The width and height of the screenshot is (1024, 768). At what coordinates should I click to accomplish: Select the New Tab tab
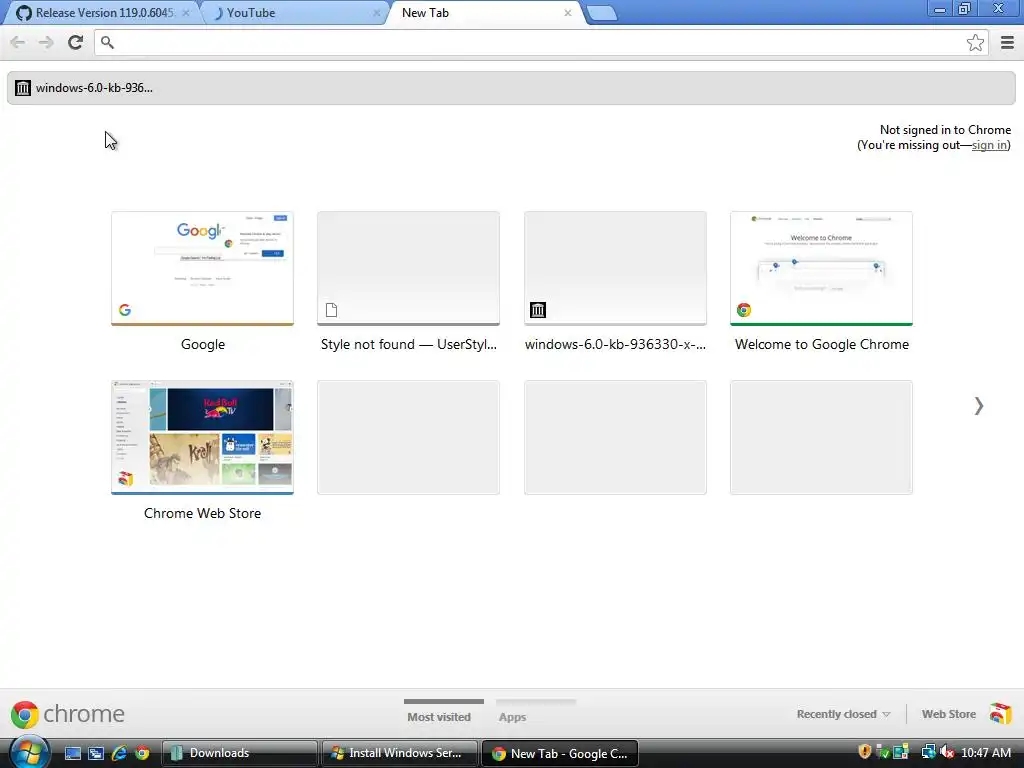[485, 13]
